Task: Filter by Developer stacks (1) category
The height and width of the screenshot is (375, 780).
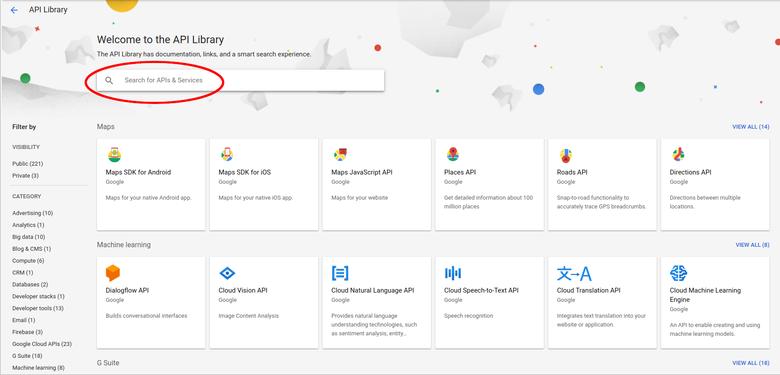Action: pos(38,296)
